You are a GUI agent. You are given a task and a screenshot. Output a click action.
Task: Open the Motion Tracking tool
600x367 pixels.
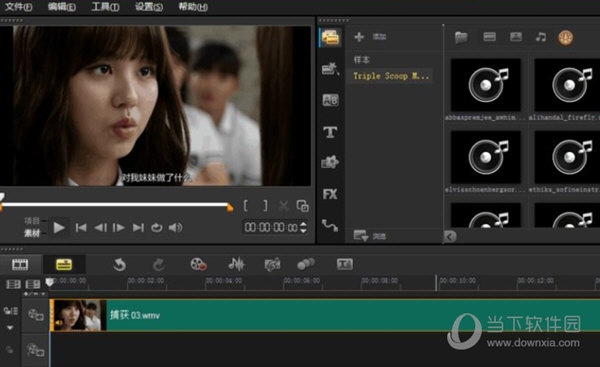click(306, 264)
